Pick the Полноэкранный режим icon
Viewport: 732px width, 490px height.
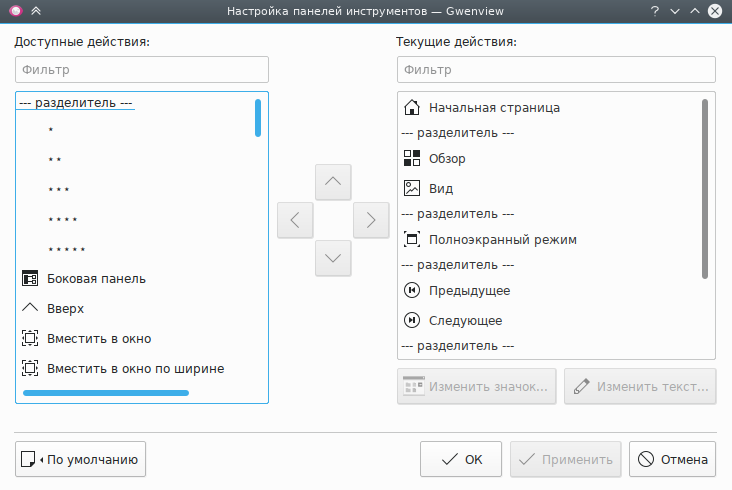[x=412, y=239]
